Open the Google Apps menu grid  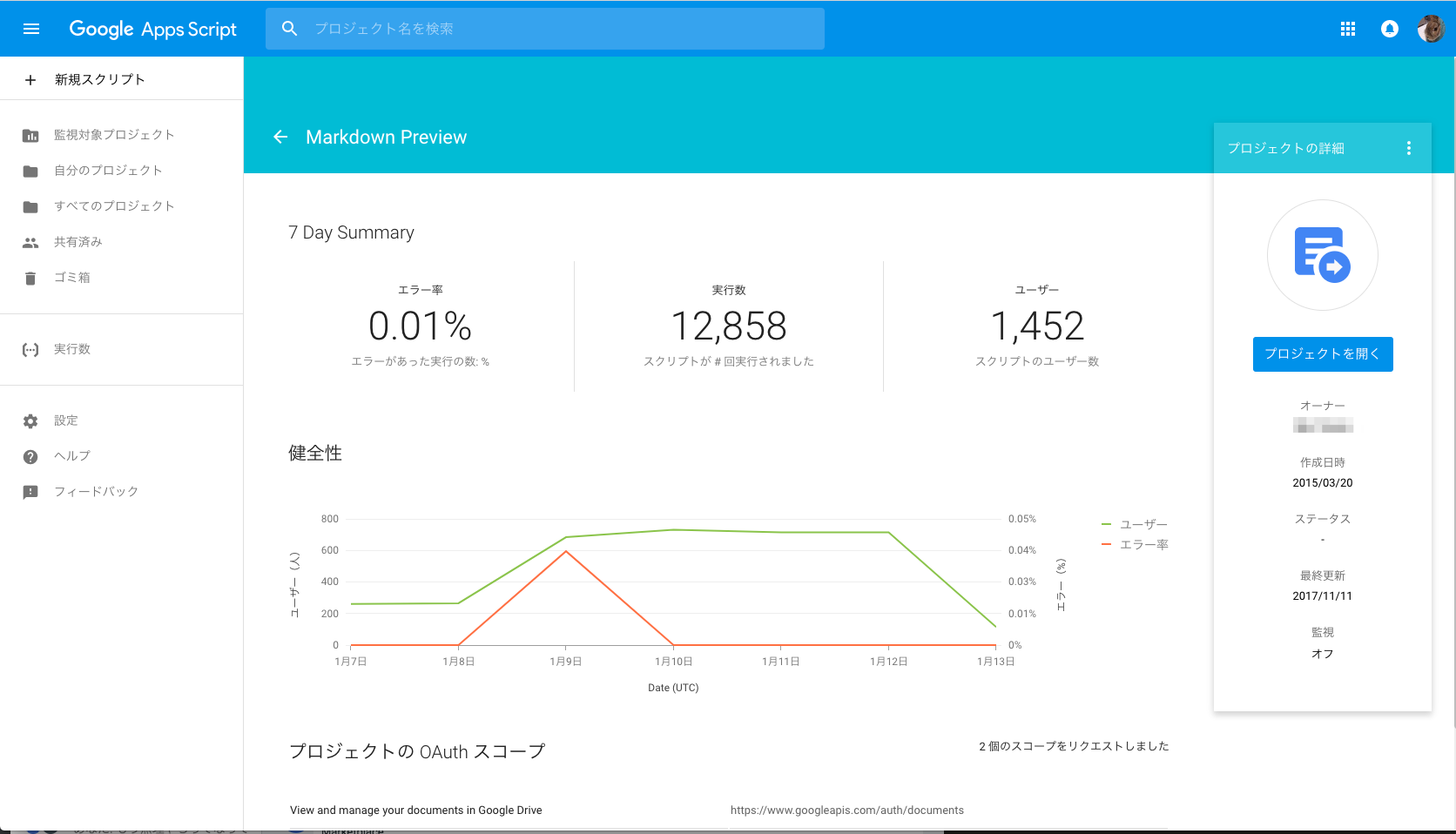[x=1348, y=28]
